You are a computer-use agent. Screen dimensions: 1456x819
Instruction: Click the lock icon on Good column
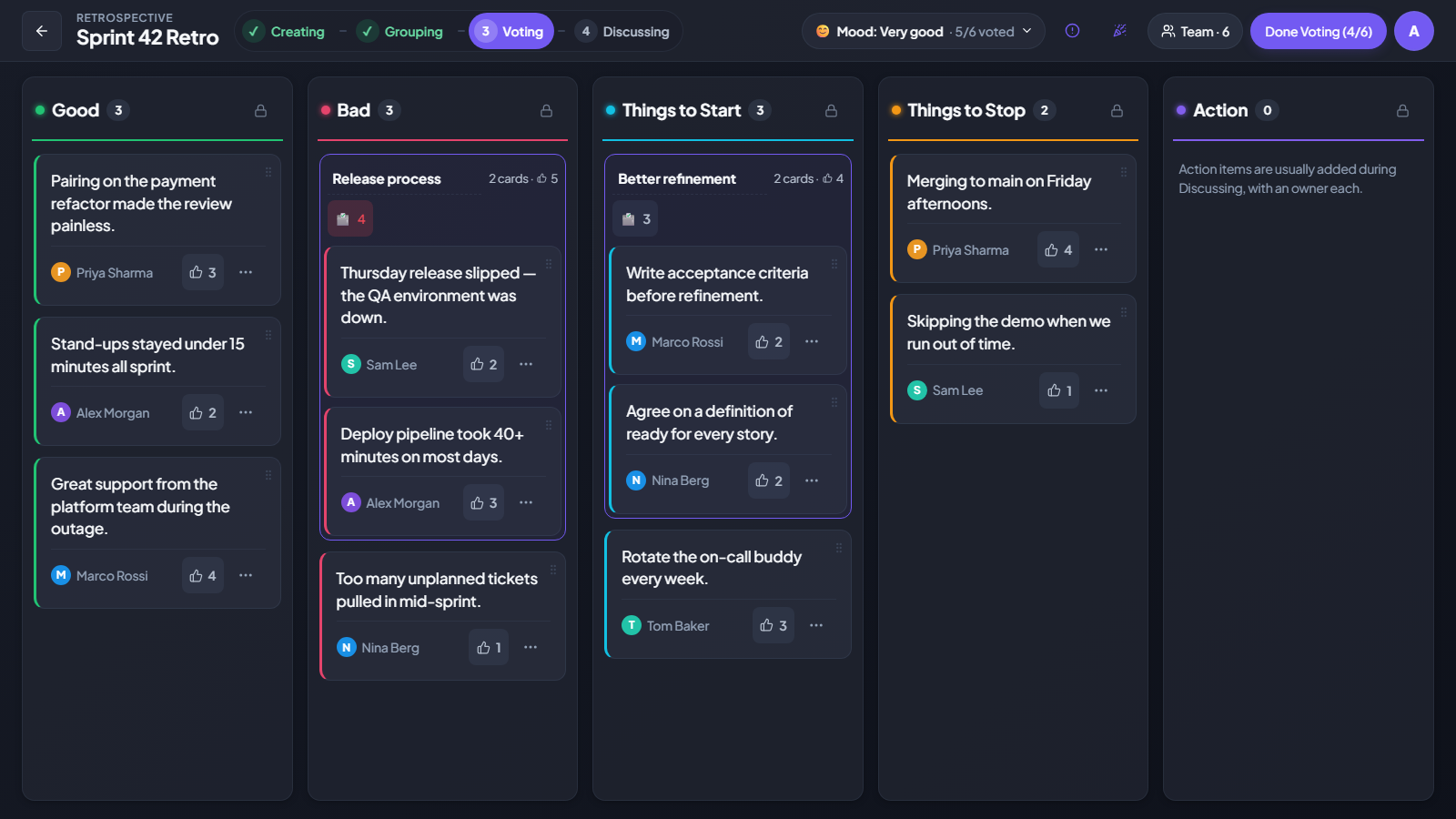pyautogui.click(x=261, y=111)
